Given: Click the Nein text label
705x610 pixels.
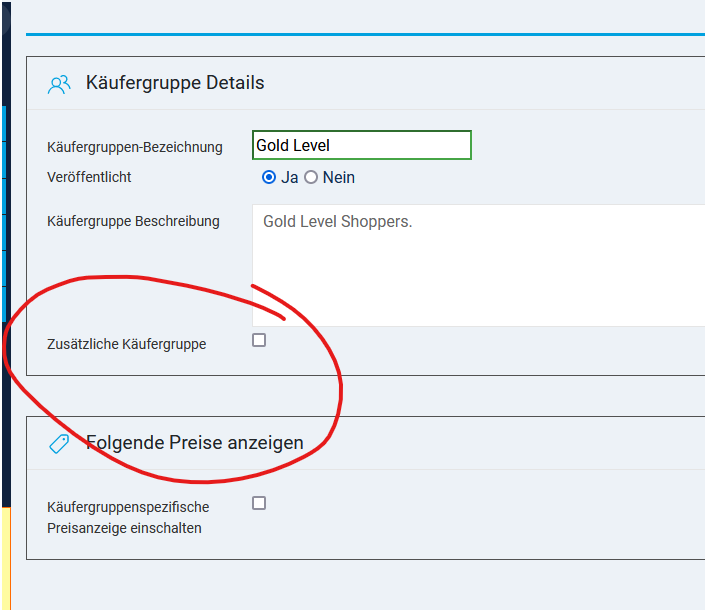Looking at the screenshot, I should tap(338, 177).
